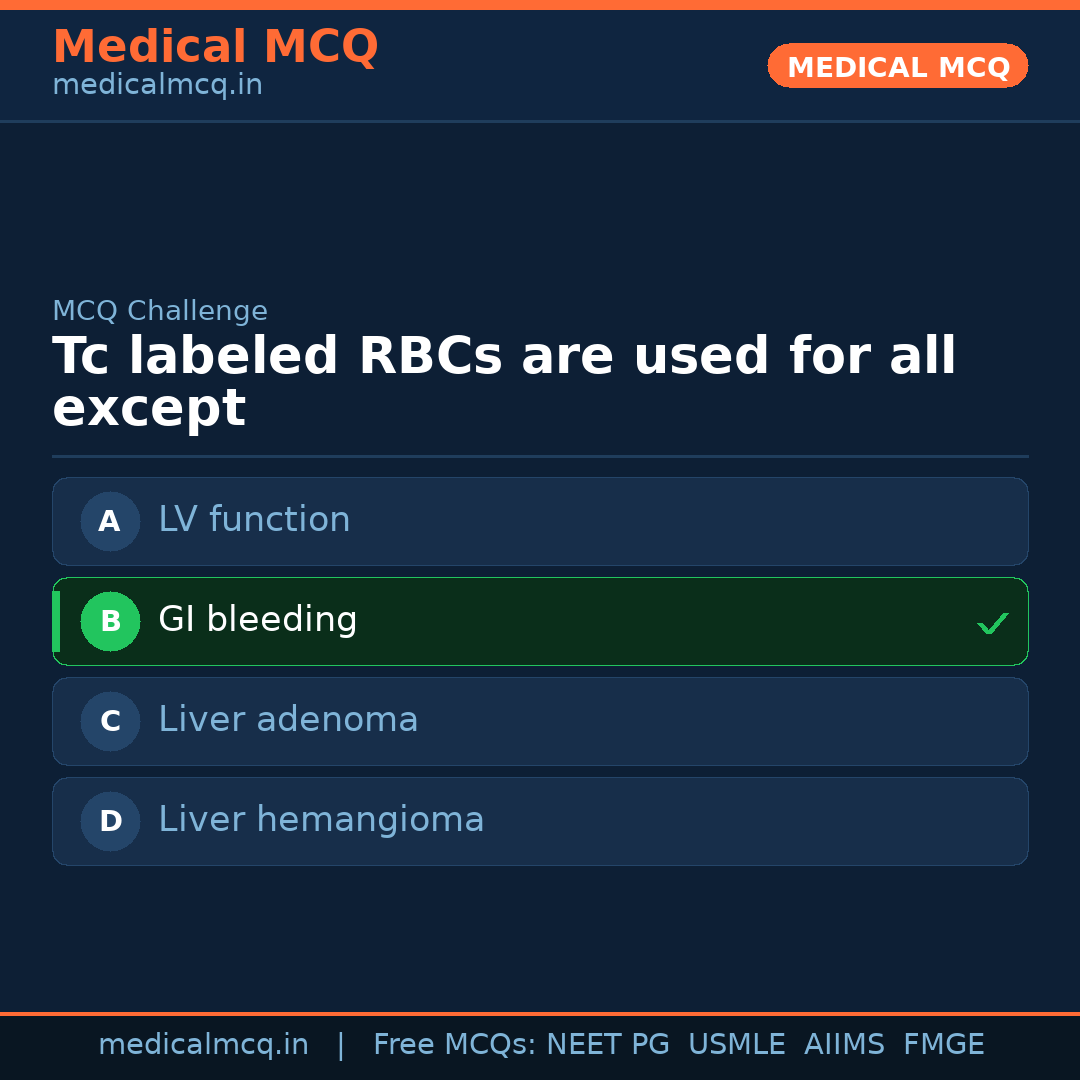Visit medicalmcq.in link under header title

pyautogui.click(x=157, y=85)
